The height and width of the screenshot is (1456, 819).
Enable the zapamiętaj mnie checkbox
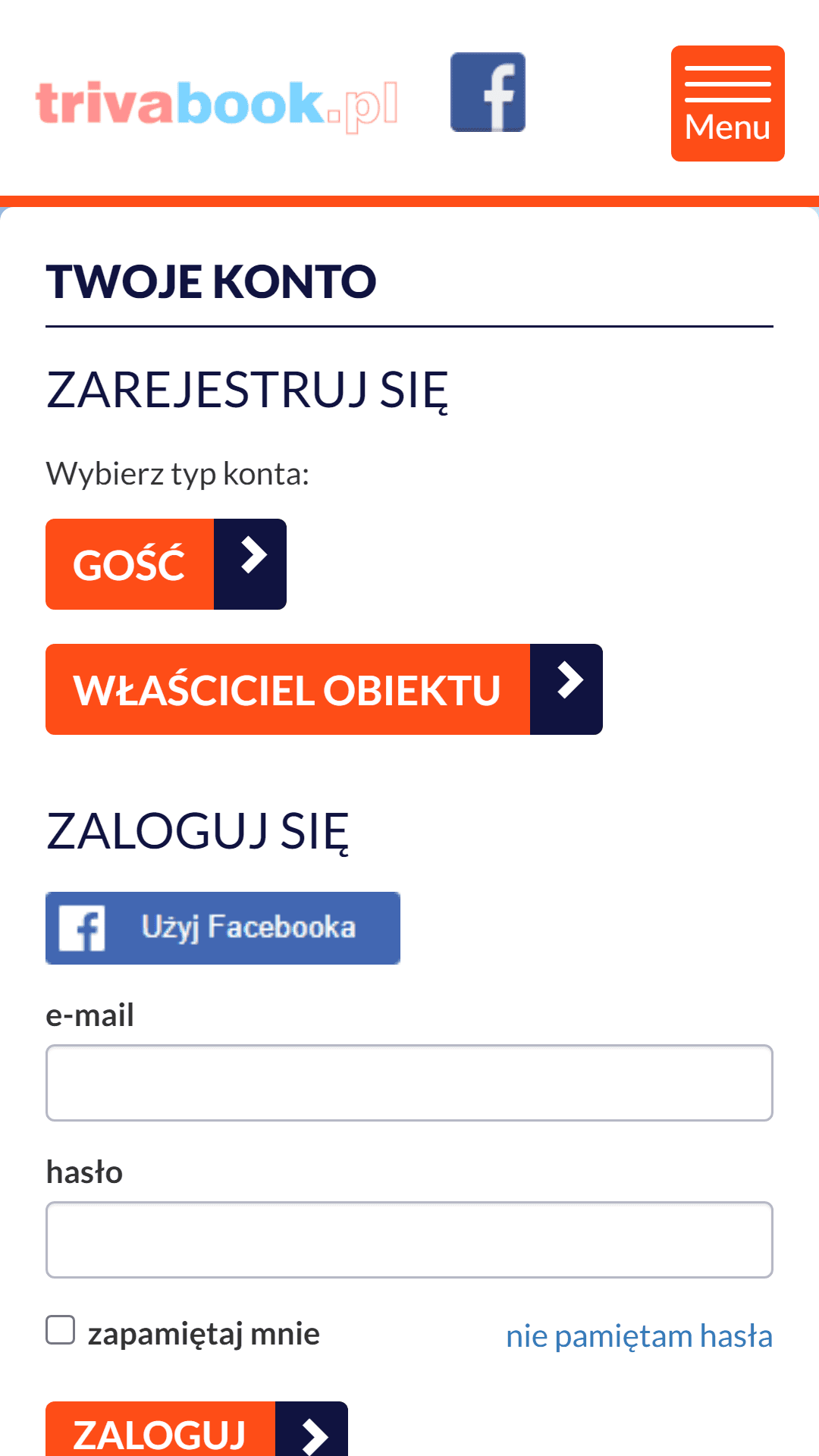[x=61, y=1330]
